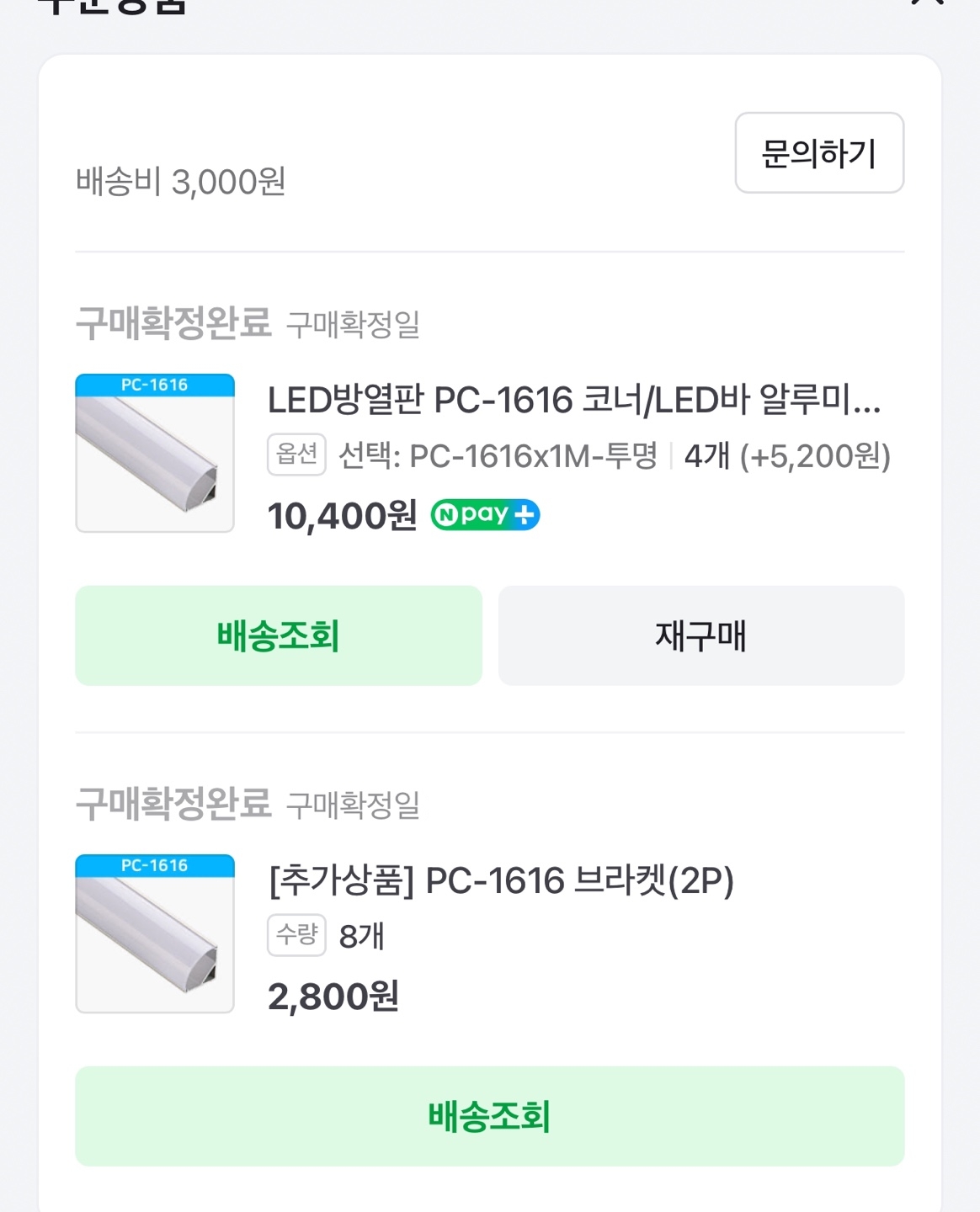The image size is (980, 1212).
Task: Click the 10,400원 price
Action: [342, 515]
